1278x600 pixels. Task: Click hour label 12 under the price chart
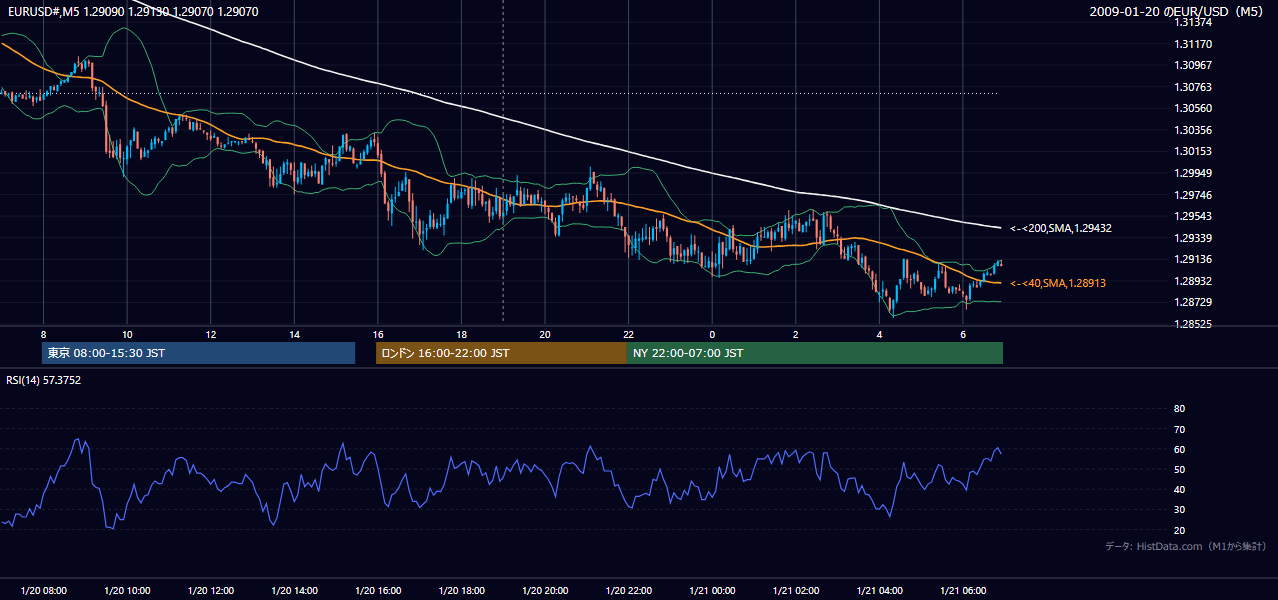(x=210, y=333)
